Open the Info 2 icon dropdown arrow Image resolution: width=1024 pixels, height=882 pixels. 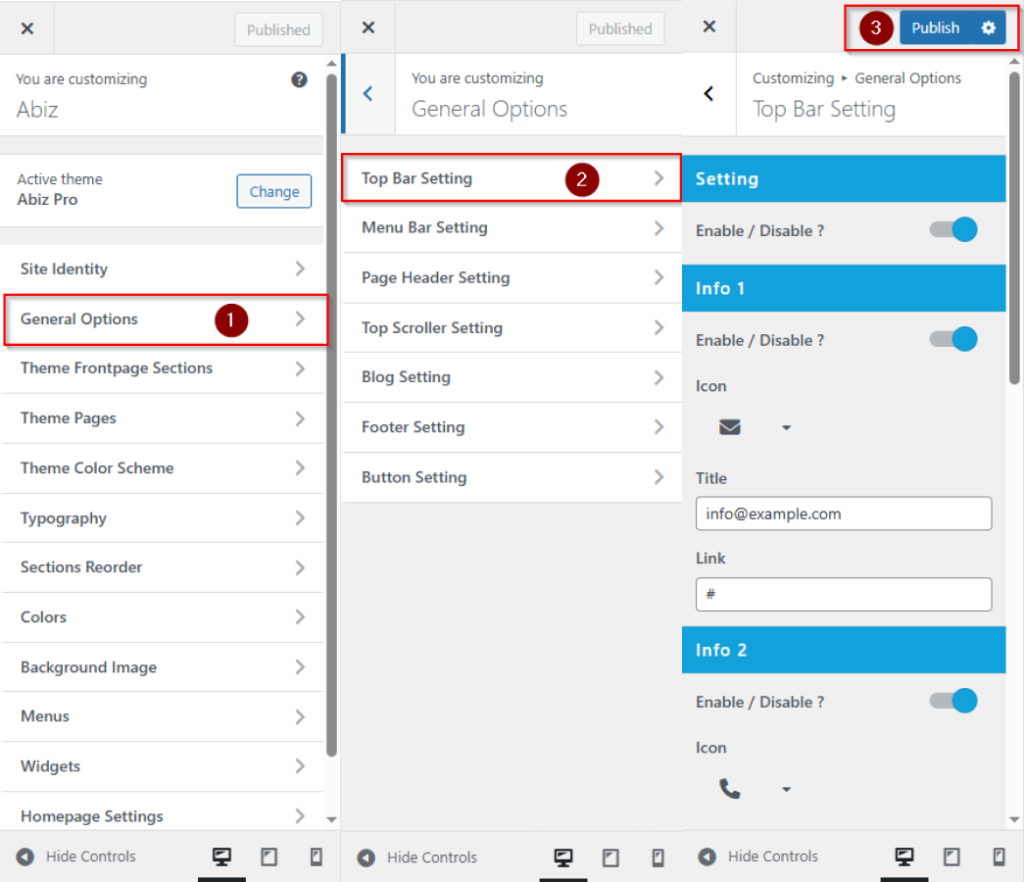pyautogui.click(x=786, y=790)
